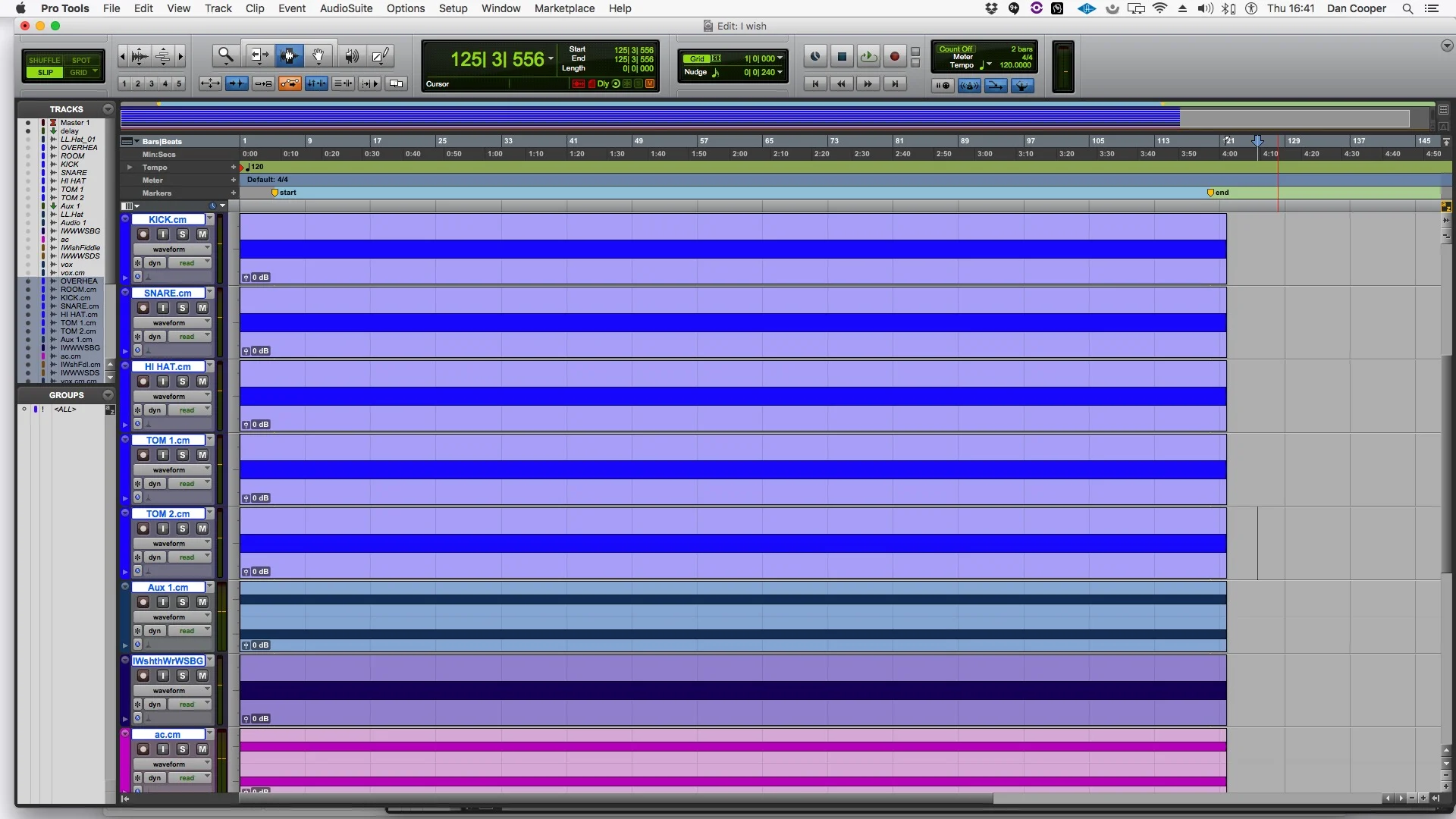The width and height of the screenshot is (1456, 819).
Task: Open Grid value dropdown arrow
Action: point(780,58)
